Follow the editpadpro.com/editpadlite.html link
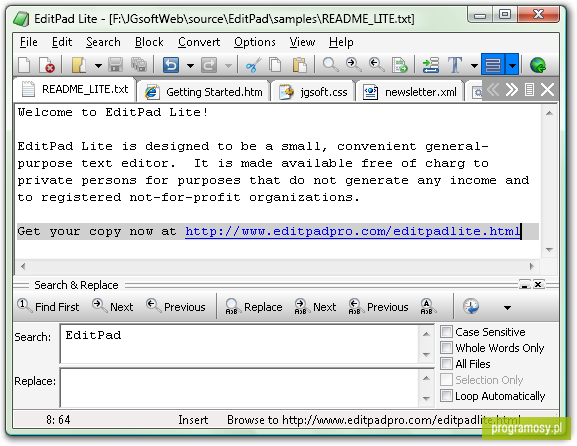Viewport: 577px width, 446px height. point(353,231)
